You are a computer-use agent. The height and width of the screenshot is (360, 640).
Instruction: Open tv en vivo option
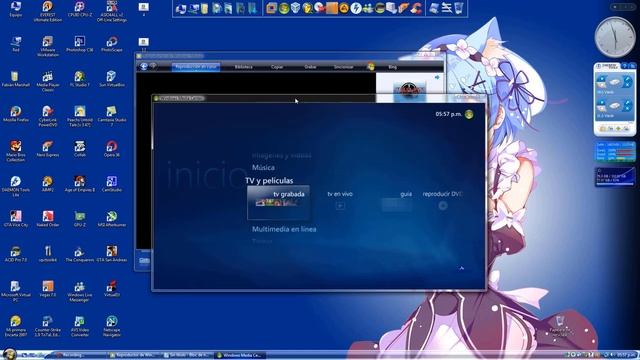(340, 199)
